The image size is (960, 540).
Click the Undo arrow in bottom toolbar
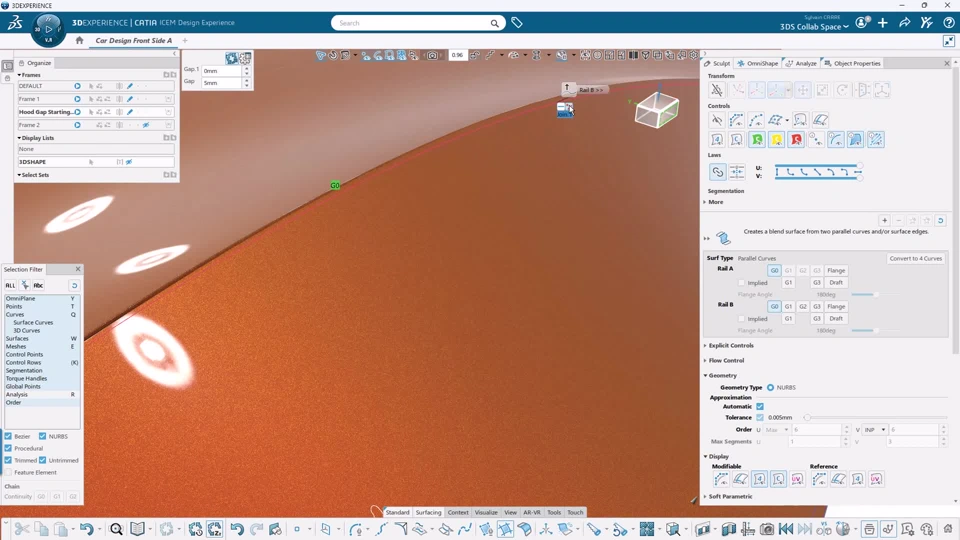[x=86, y=528]
